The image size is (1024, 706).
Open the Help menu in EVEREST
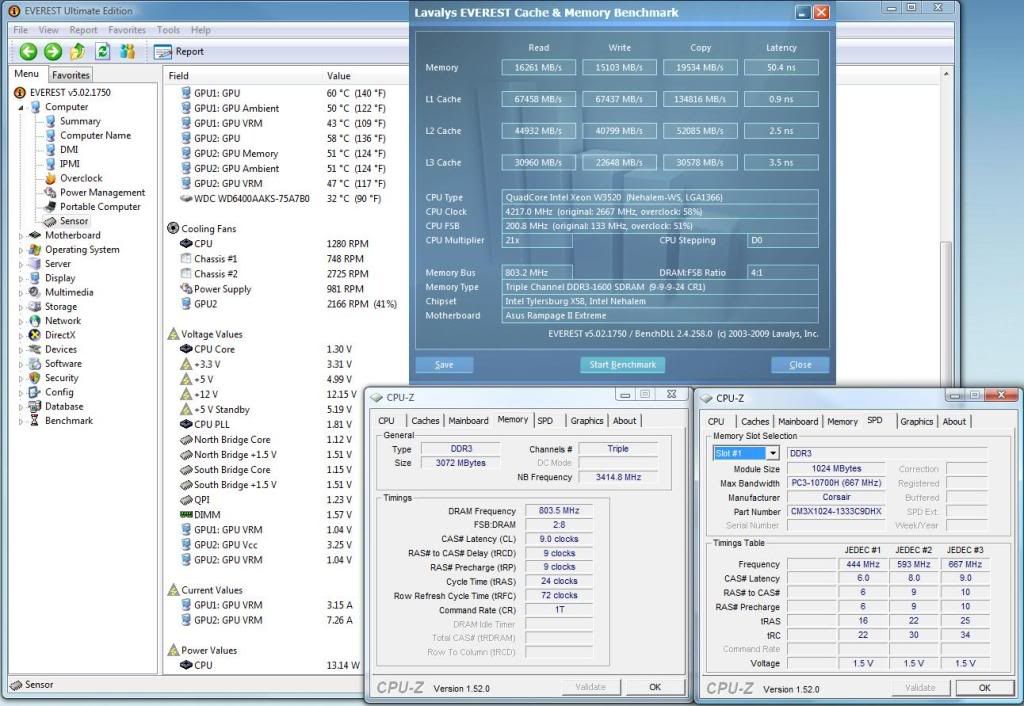[x=200, y=30]
